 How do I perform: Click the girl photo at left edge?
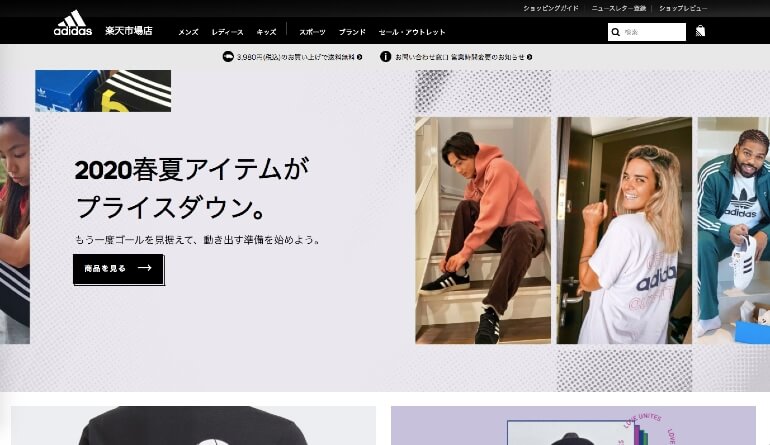15,230
